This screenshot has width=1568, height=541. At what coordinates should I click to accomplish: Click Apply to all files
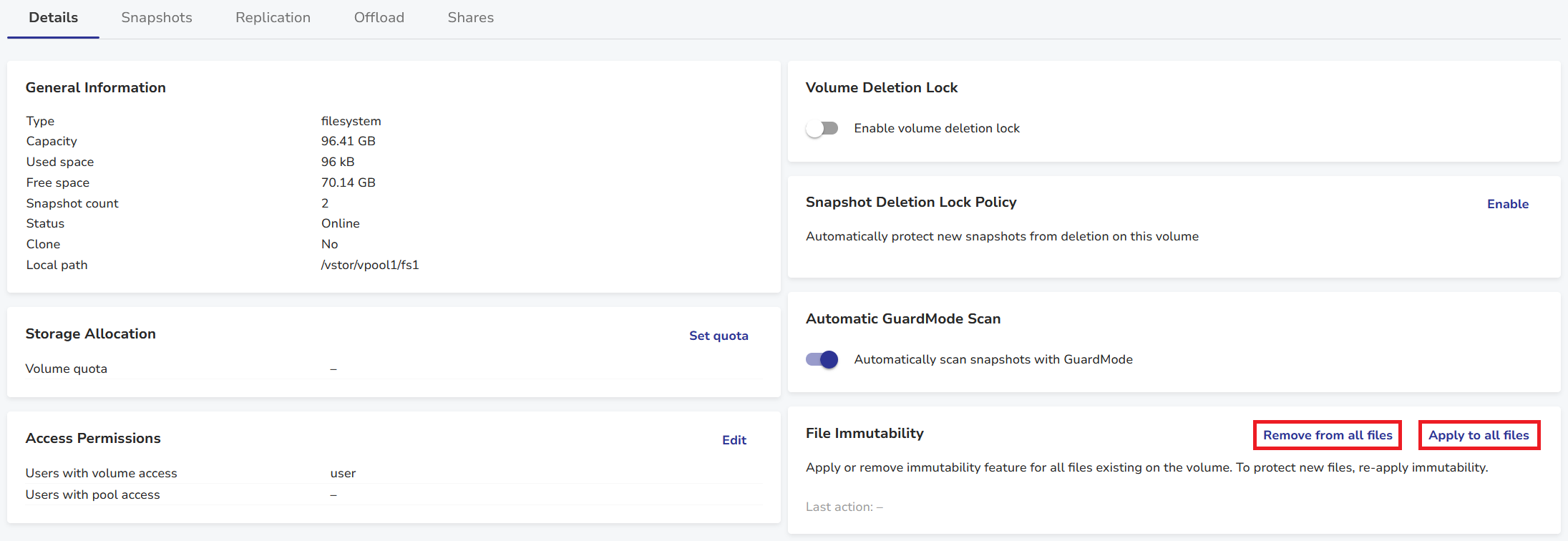pos(1479,435)
